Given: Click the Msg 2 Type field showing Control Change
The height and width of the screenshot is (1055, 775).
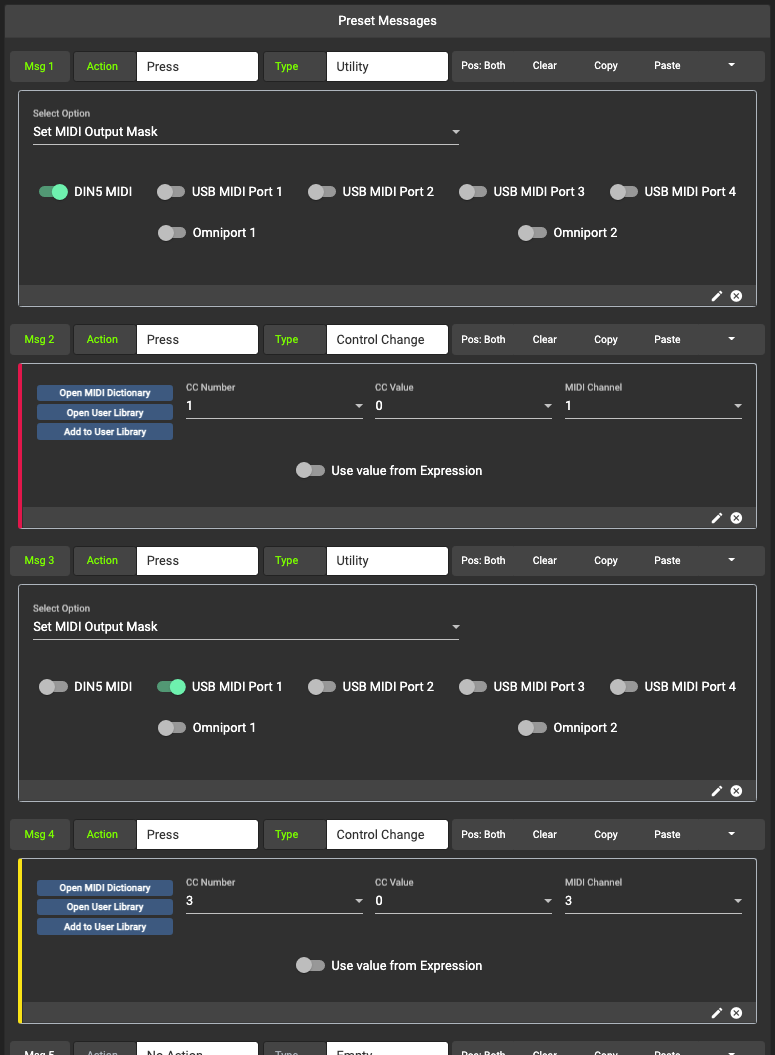Looking at the screenshot, I should point(386,340).
